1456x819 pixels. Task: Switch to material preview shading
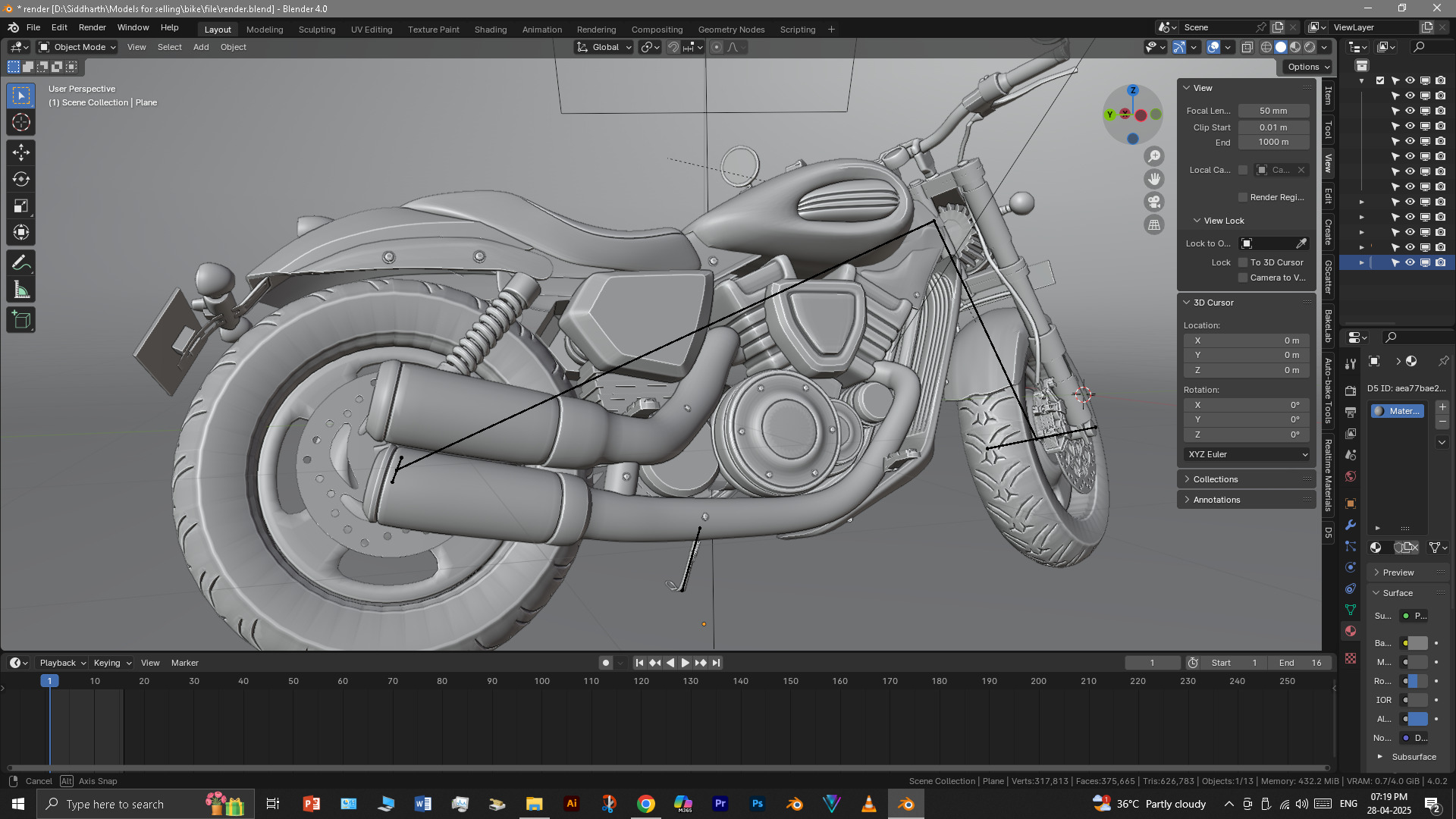pyautogui.click(x=1295, y=47)
